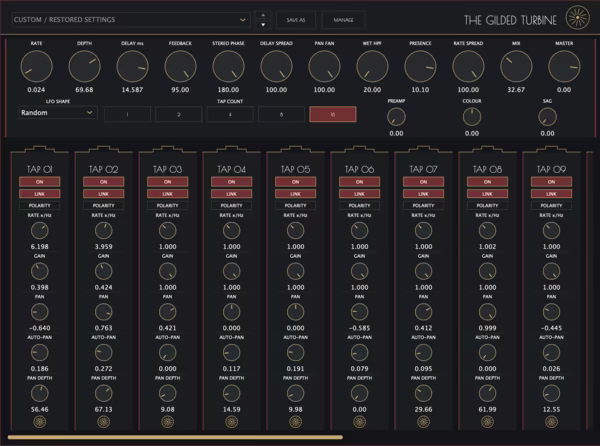Image resolution: width=600 pixels, height=446 pixels.
Task: Click Tap 02 pan depth value 67.13
Action: pos(104,409)
